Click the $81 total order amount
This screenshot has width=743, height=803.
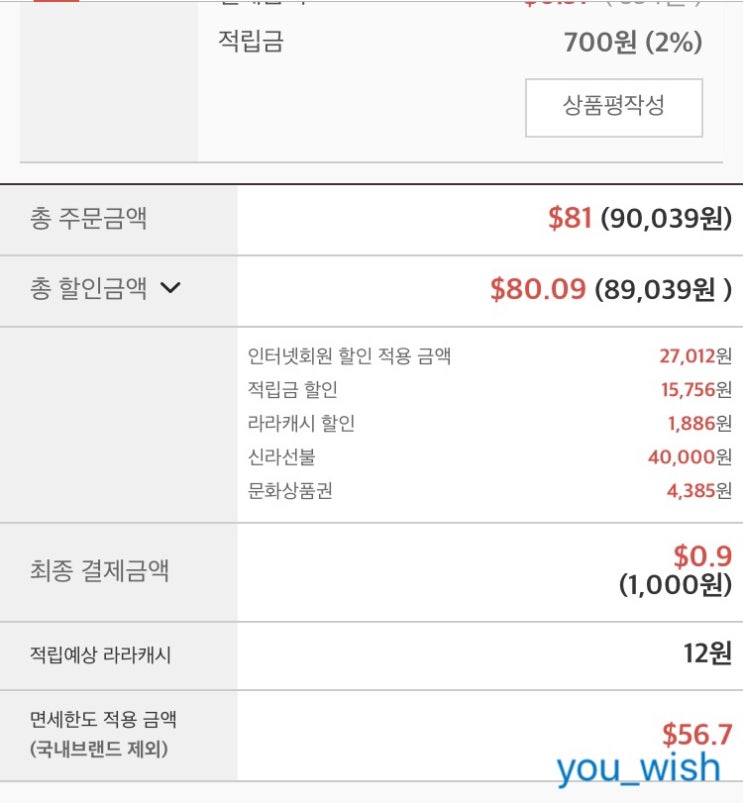click(x=570, y=218)
